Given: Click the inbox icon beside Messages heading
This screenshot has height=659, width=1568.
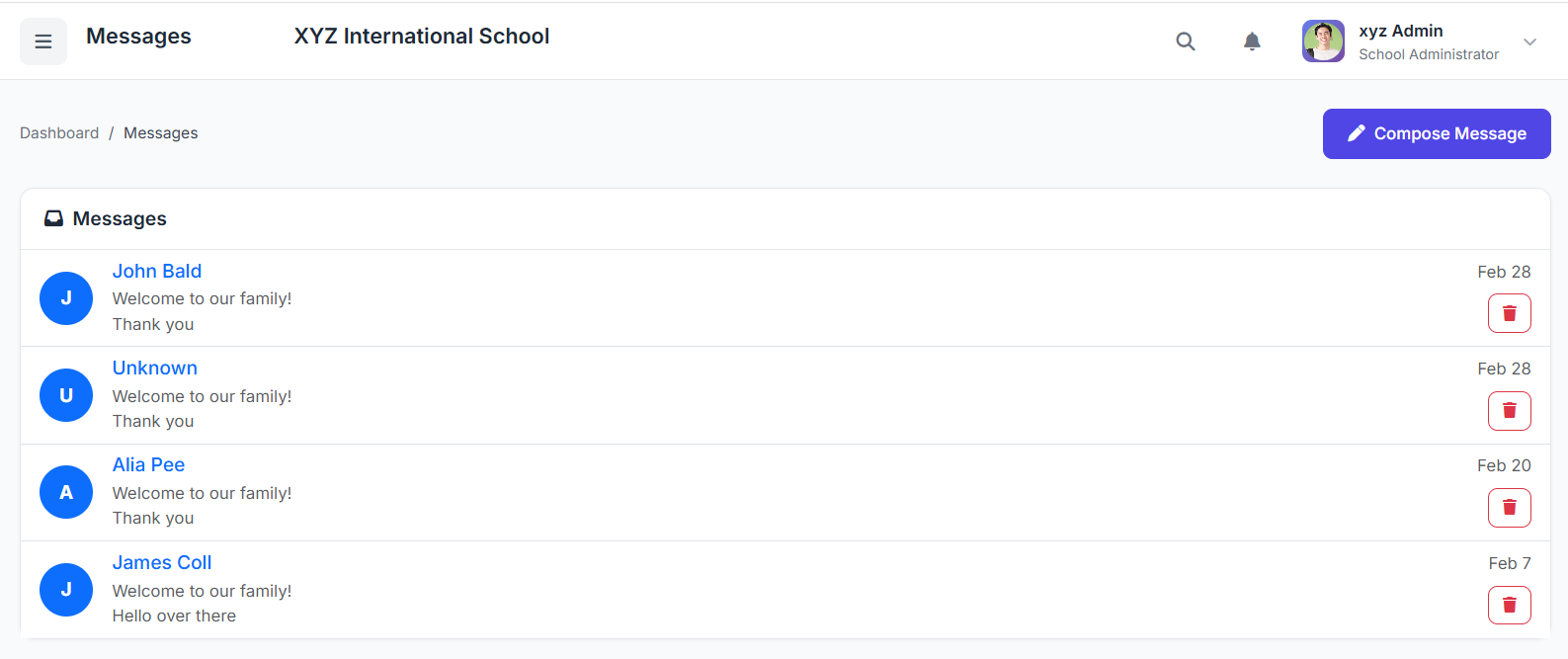Looking at the screenshot, I should tap(53, 218).
